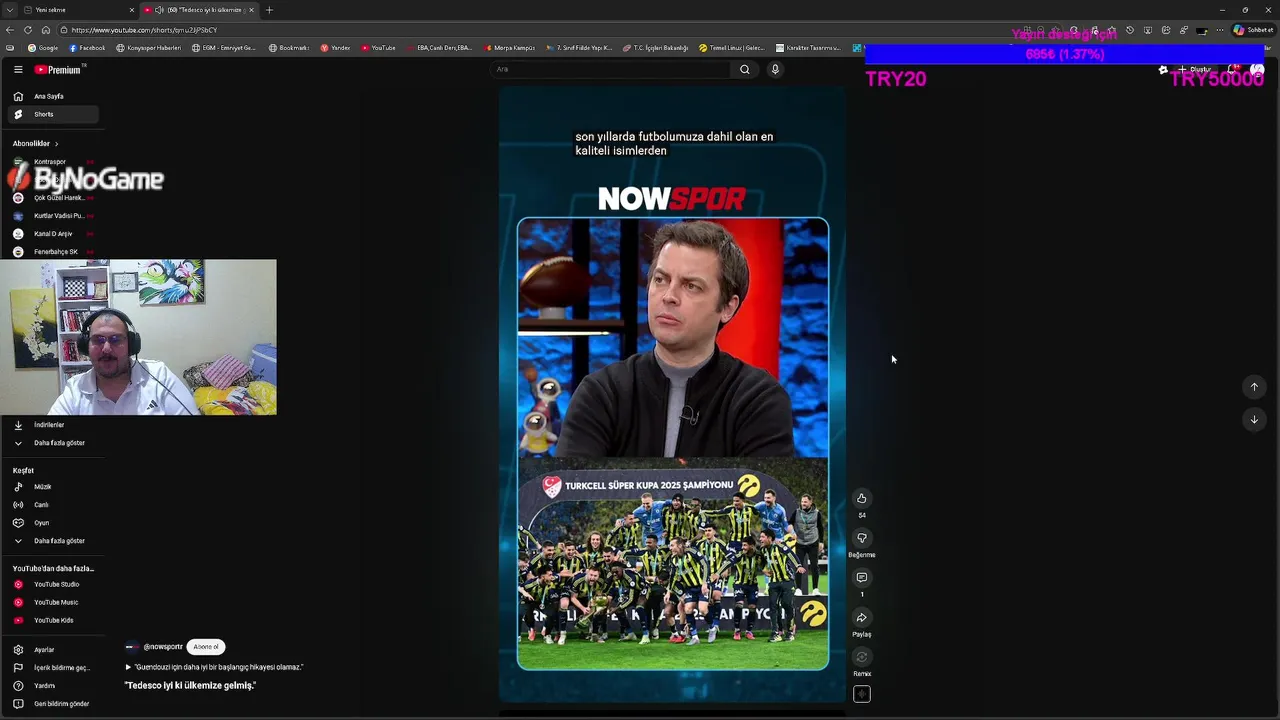Go back with browser back arrow

tap(10, 30)
